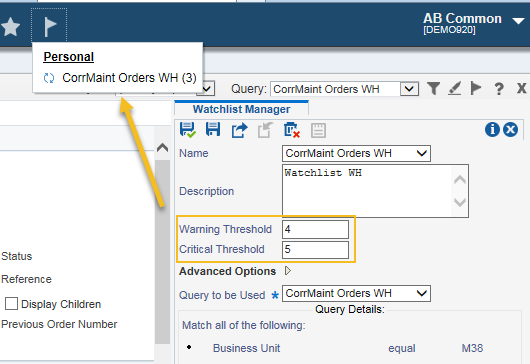Click the left form vertical scrollbar
Screen dimensions: 530x364
coord(163,252)
